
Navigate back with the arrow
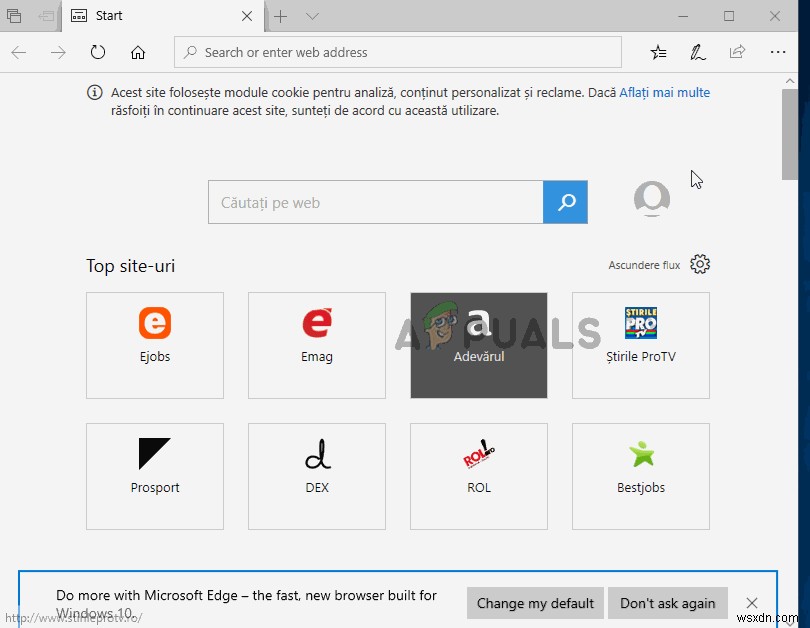click(x=18, y=52)
